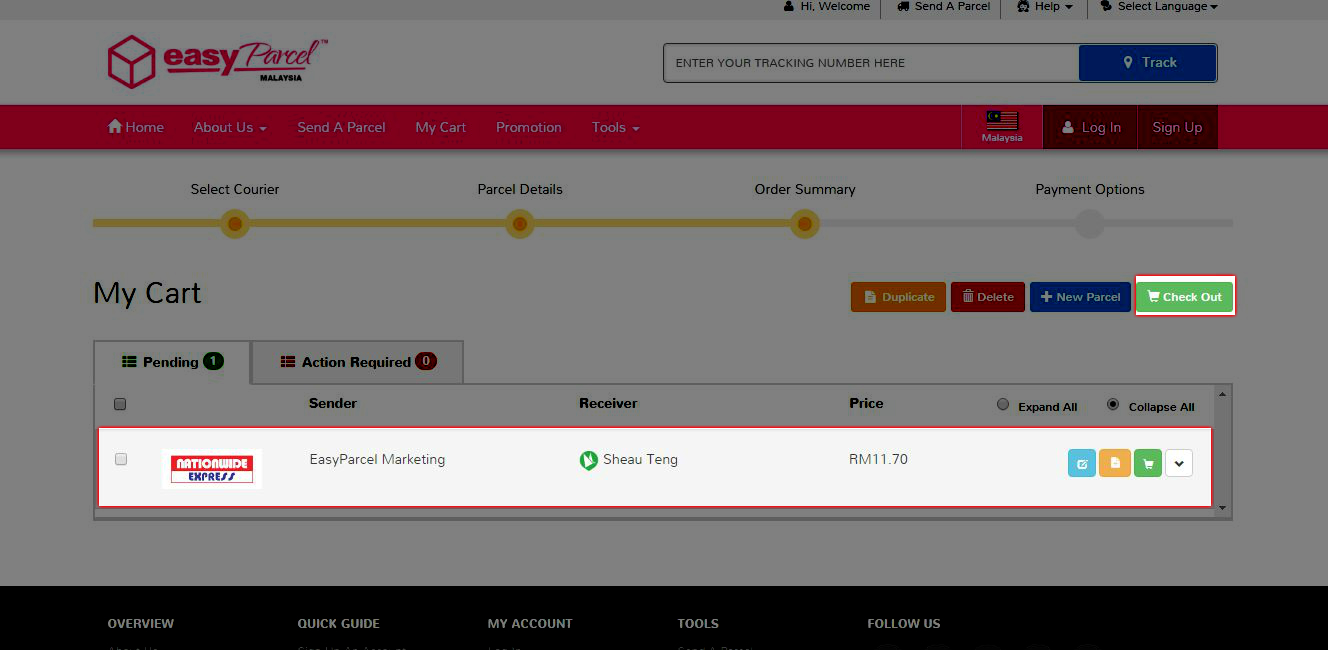Click the green cart icon in parcel row

point(1147,464)
